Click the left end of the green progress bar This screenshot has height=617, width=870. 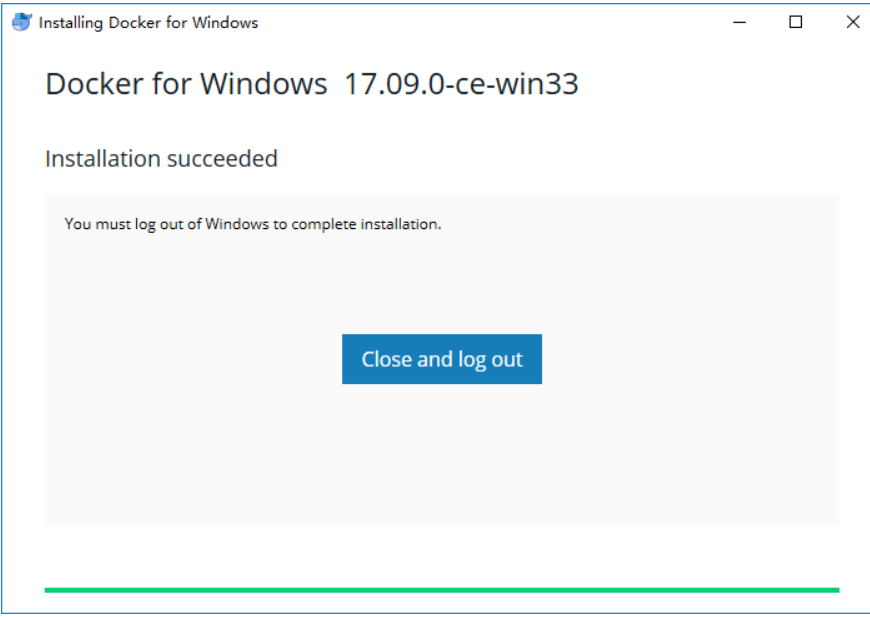click(x=49, y=590)
